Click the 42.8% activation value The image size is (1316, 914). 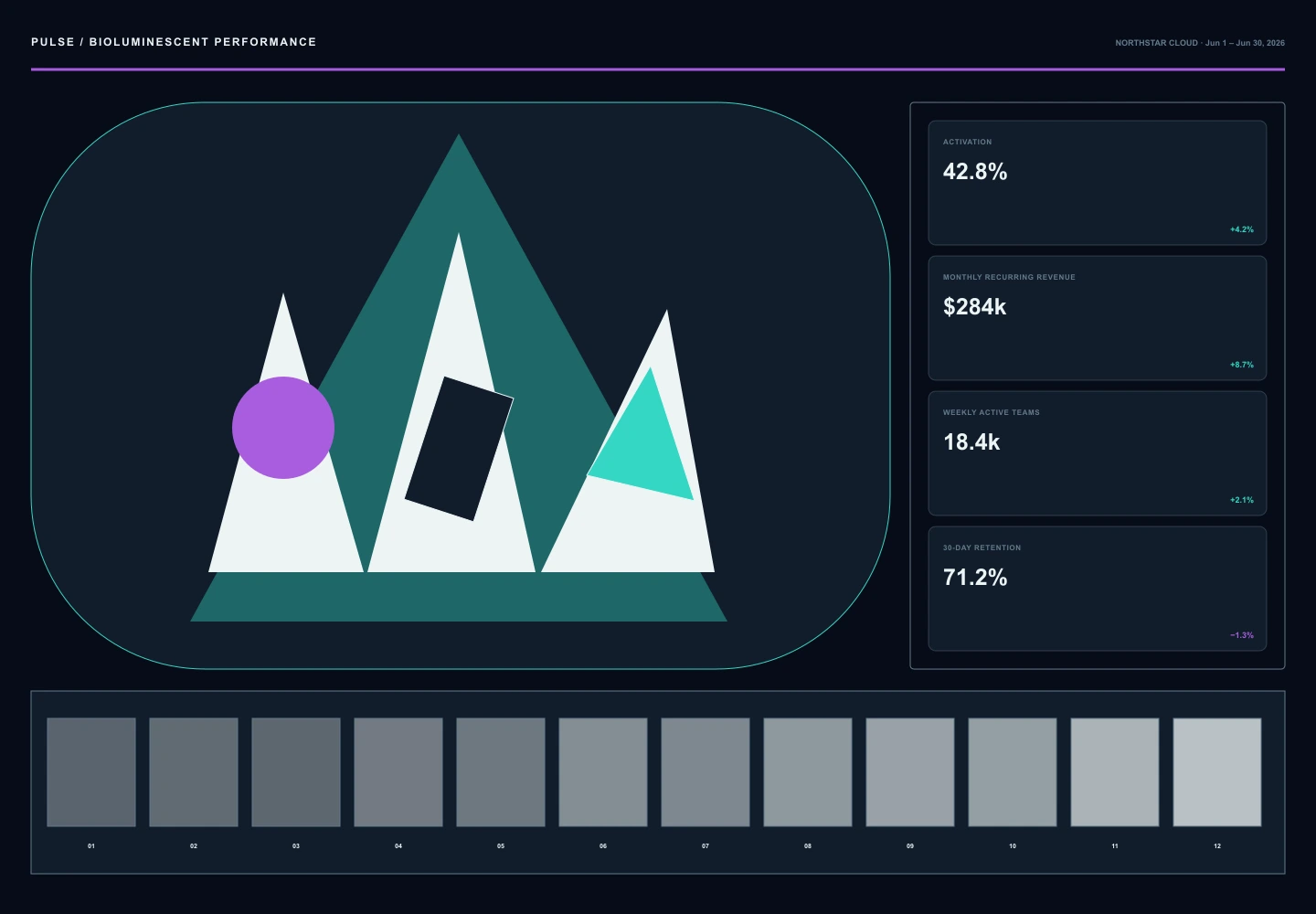click(975, 172)
